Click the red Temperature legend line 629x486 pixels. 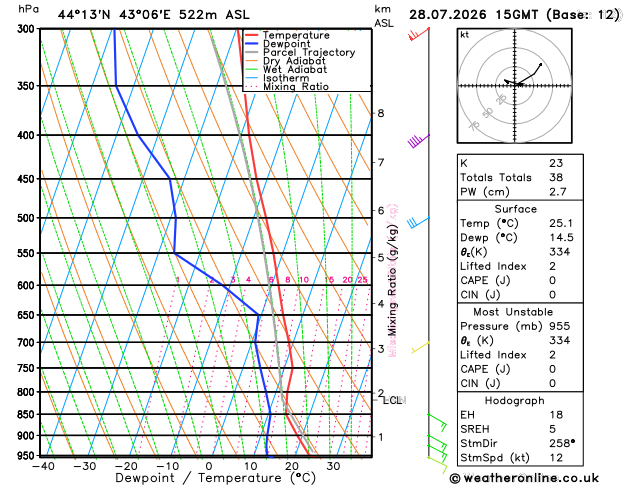click(x=252, y=35)
